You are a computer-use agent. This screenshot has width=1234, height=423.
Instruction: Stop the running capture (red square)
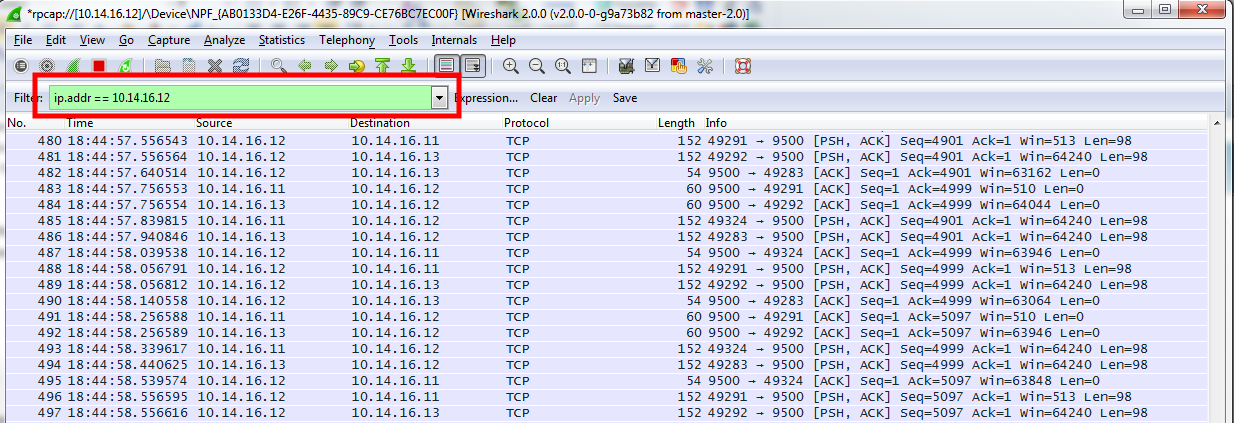[99, 66]
